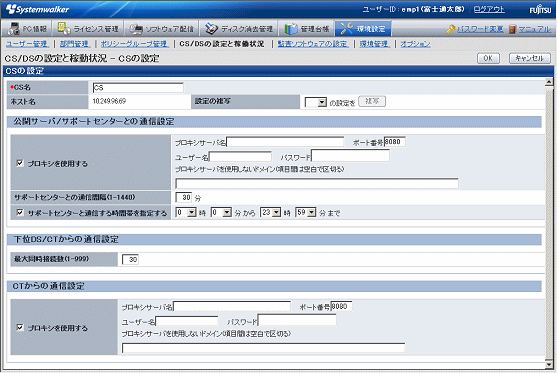Screen dimensions: 557x373
Task: Open the start minute dropdown
Action: click(221, 212)
